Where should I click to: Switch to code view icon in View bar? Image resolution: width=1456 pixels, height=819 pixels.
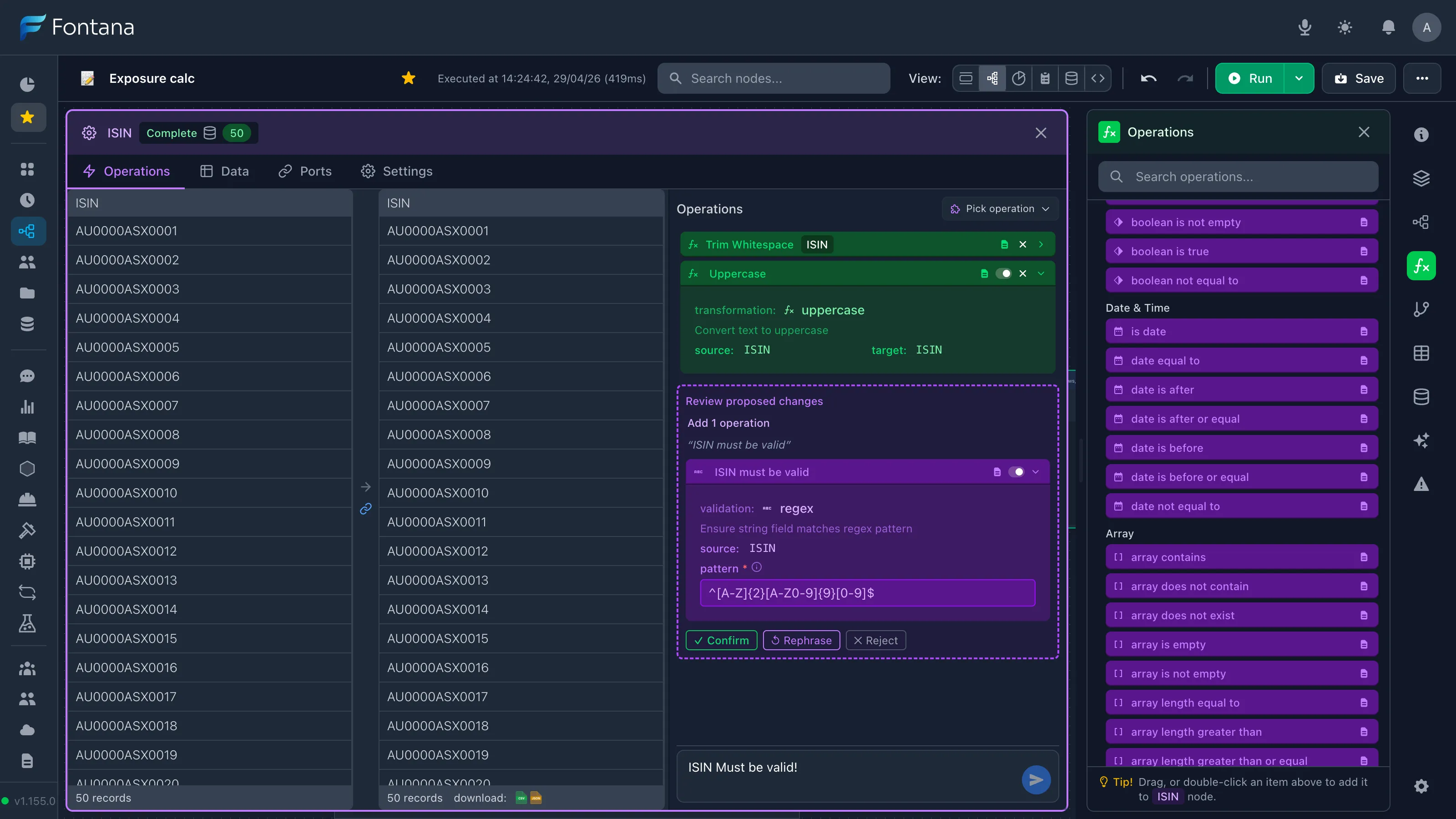[1097, 78]
